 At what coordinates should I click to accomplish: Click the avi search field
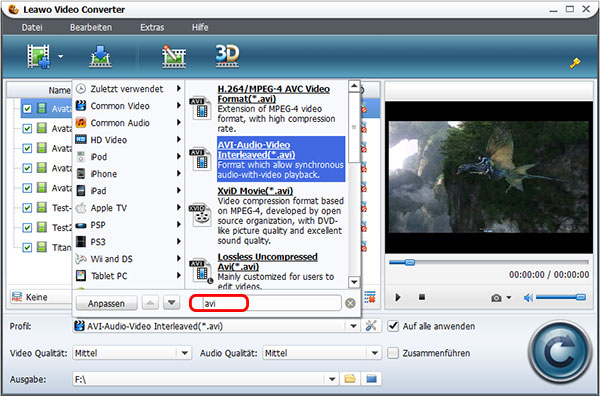point(265,303)
